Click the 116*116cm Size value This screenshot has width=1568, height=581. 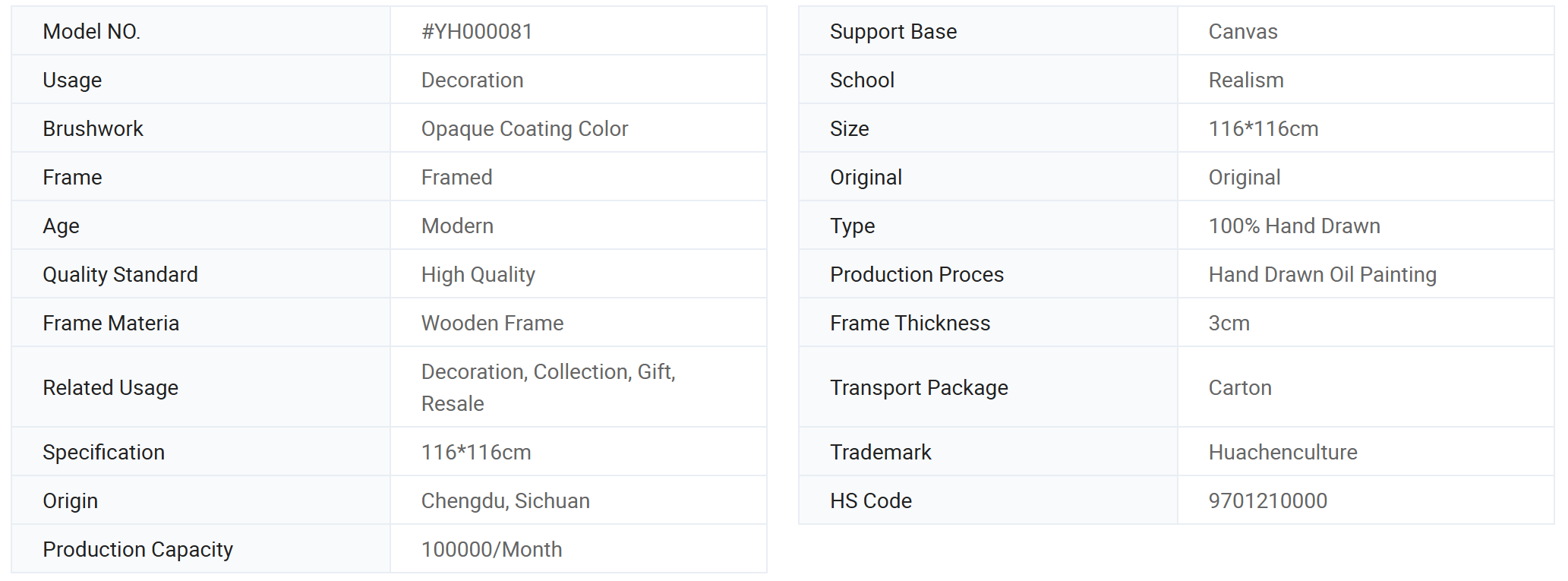[1263, 128]
